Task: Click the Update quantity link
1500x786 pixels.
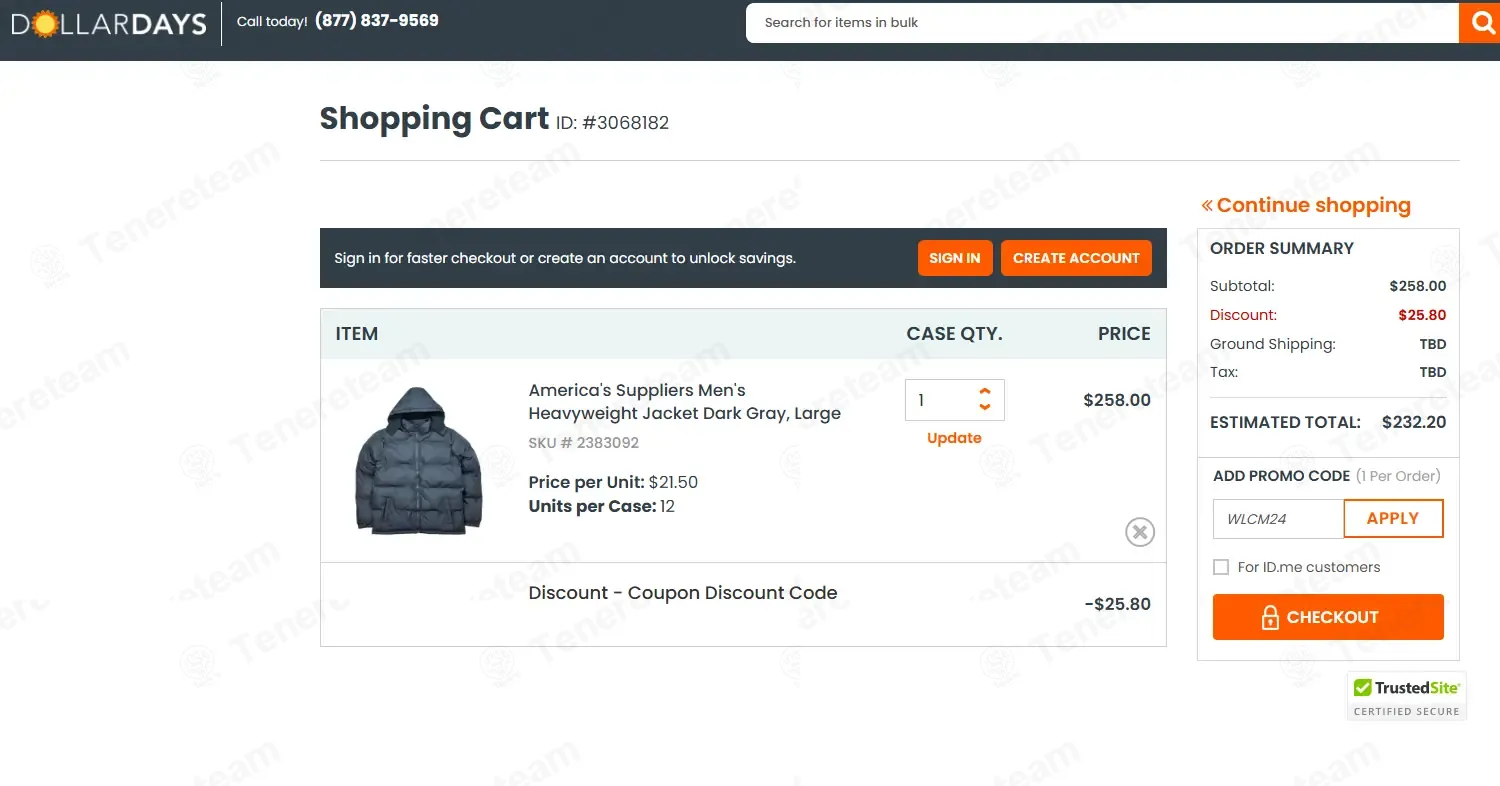Action: 954,438
